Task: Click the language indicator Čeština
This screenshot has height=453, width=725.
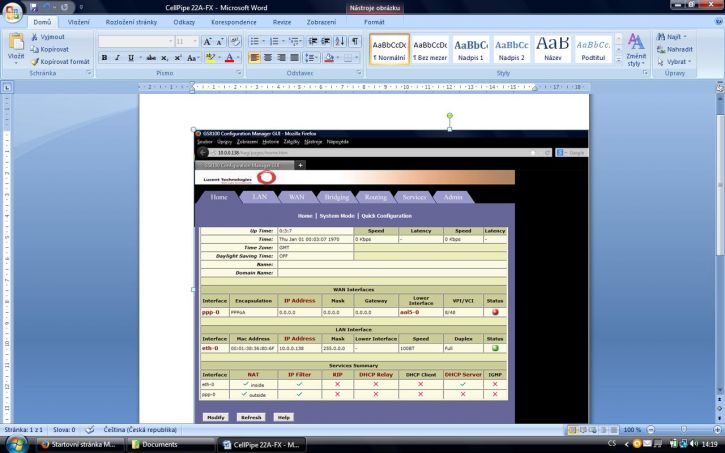Action: tap(140, 430)
